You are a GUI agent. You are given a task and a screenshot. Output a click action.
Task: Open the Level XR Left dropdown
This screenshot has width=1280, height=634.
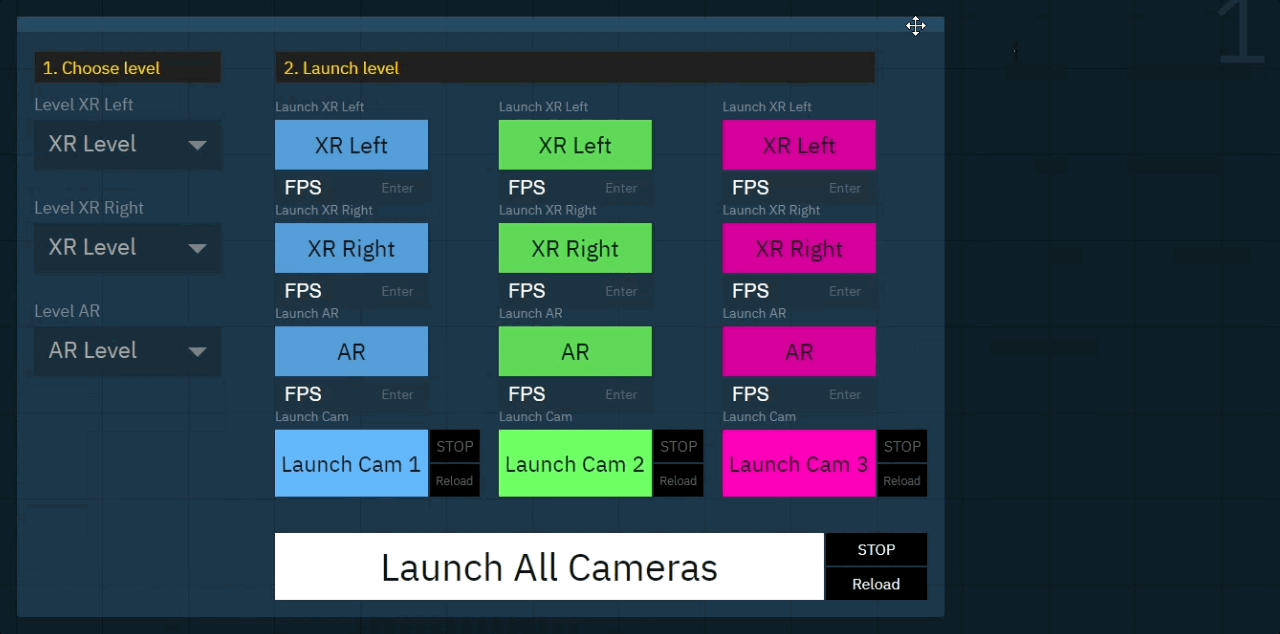tap(127, 144)
